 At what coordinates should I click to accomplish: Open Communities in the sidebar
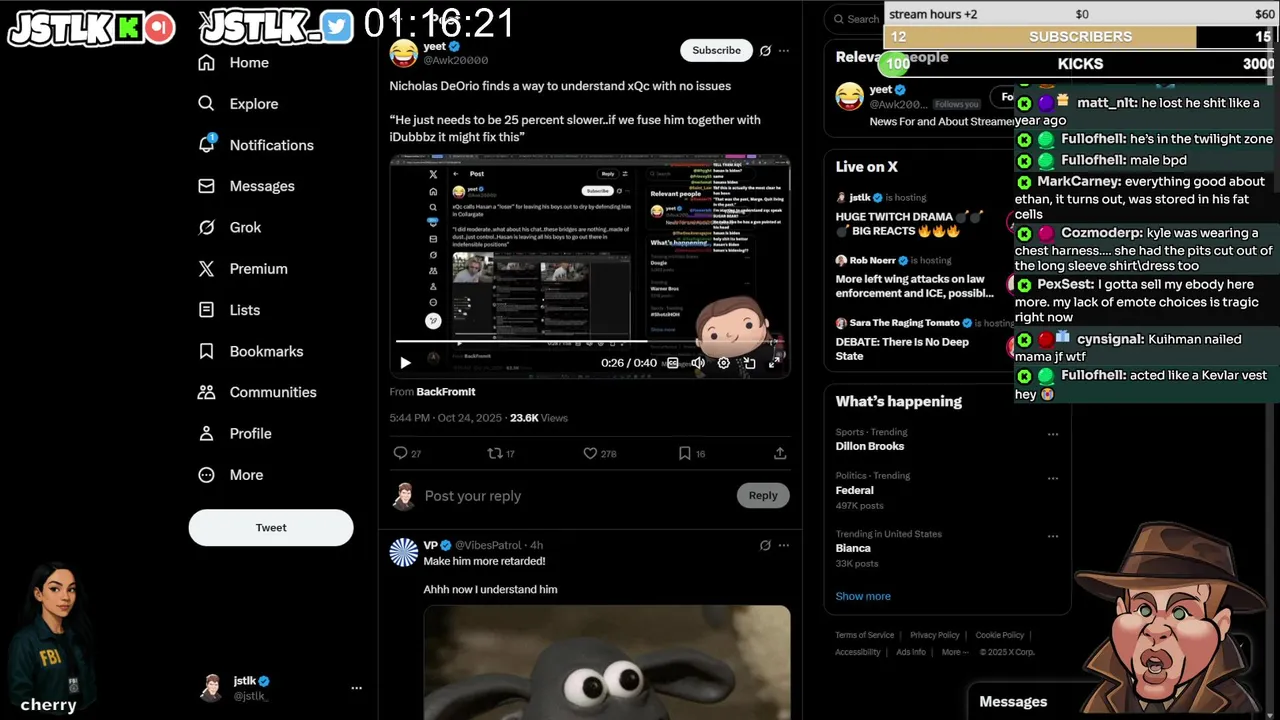tap(257, 392)
